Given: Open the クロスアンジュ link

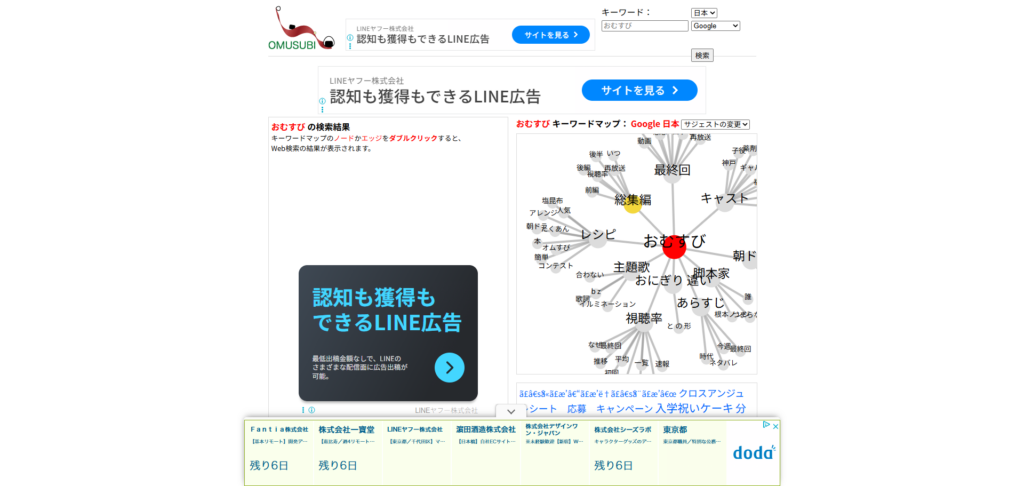Looking at the screenshot, I should (x=711, y=393).
